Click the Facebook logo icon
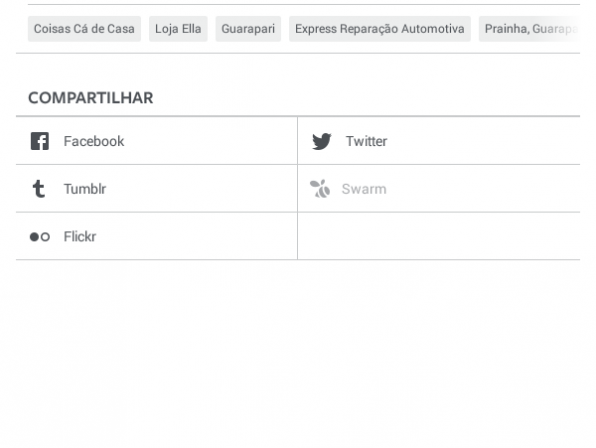The width and height of the screenshot is (596, 448). point(40,141)
